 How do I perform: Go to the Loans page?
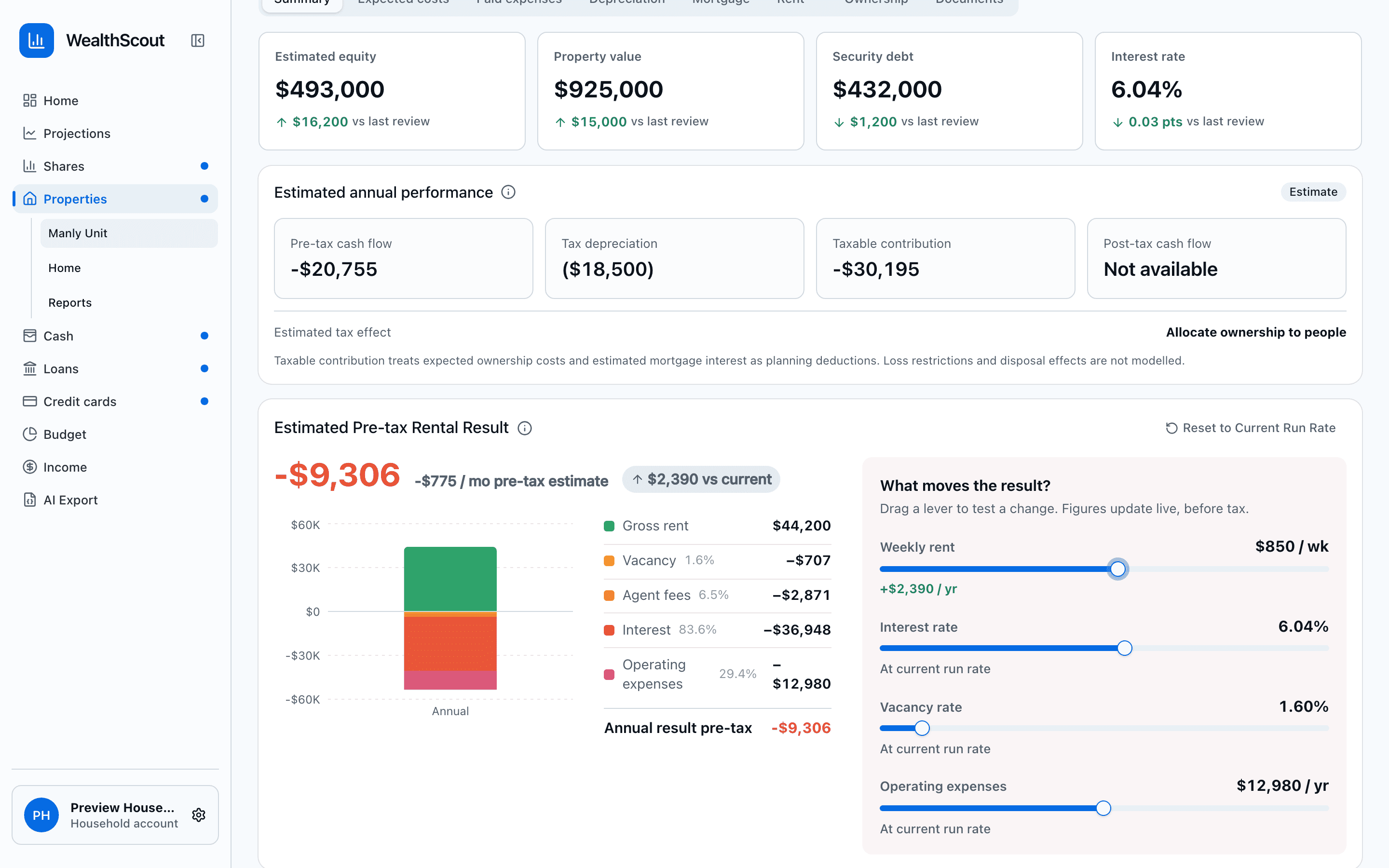[115, 368]
